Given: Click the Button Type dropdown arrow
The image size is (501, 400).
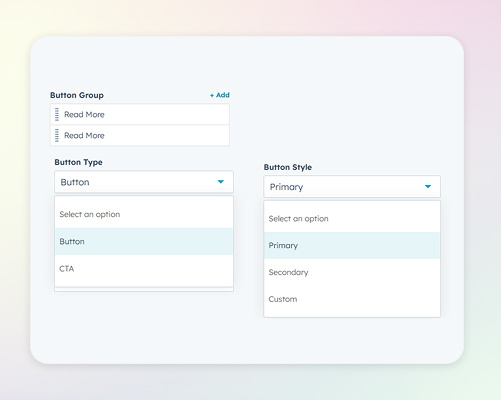Looking at the screenshot, I should [221, 182].
